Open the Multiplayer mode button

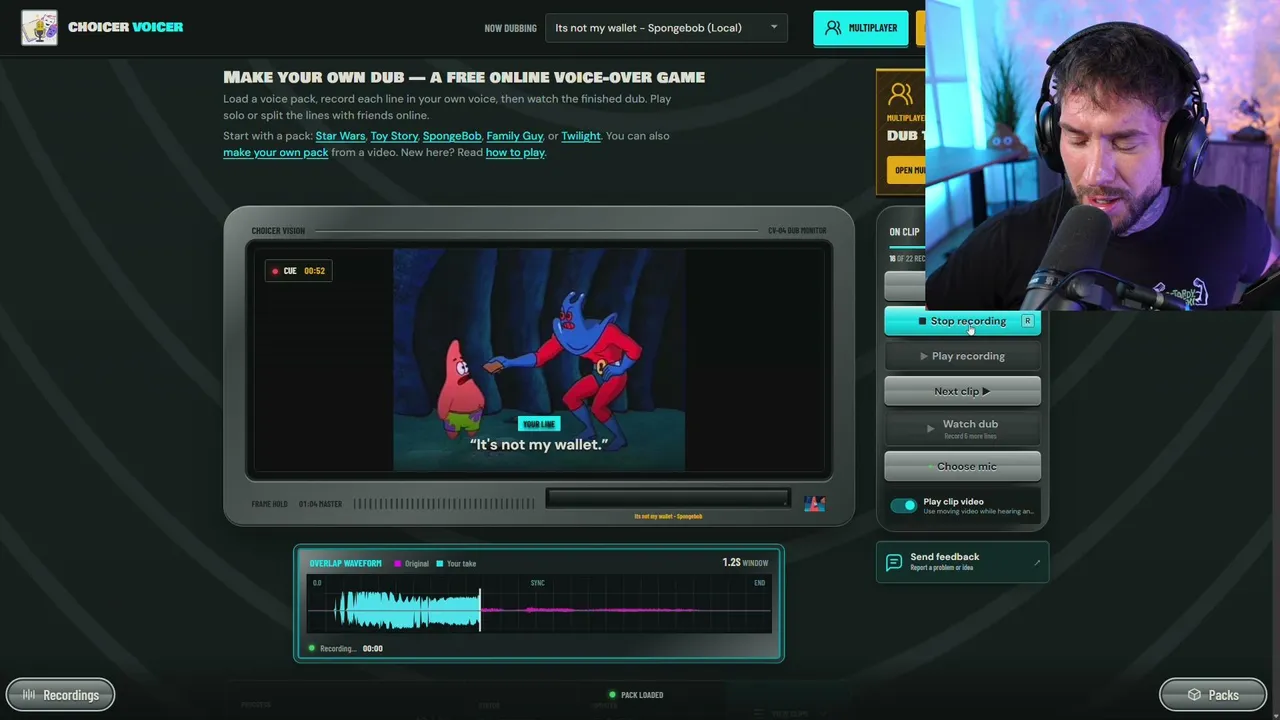pyautogui.click(x=861, y=28)
